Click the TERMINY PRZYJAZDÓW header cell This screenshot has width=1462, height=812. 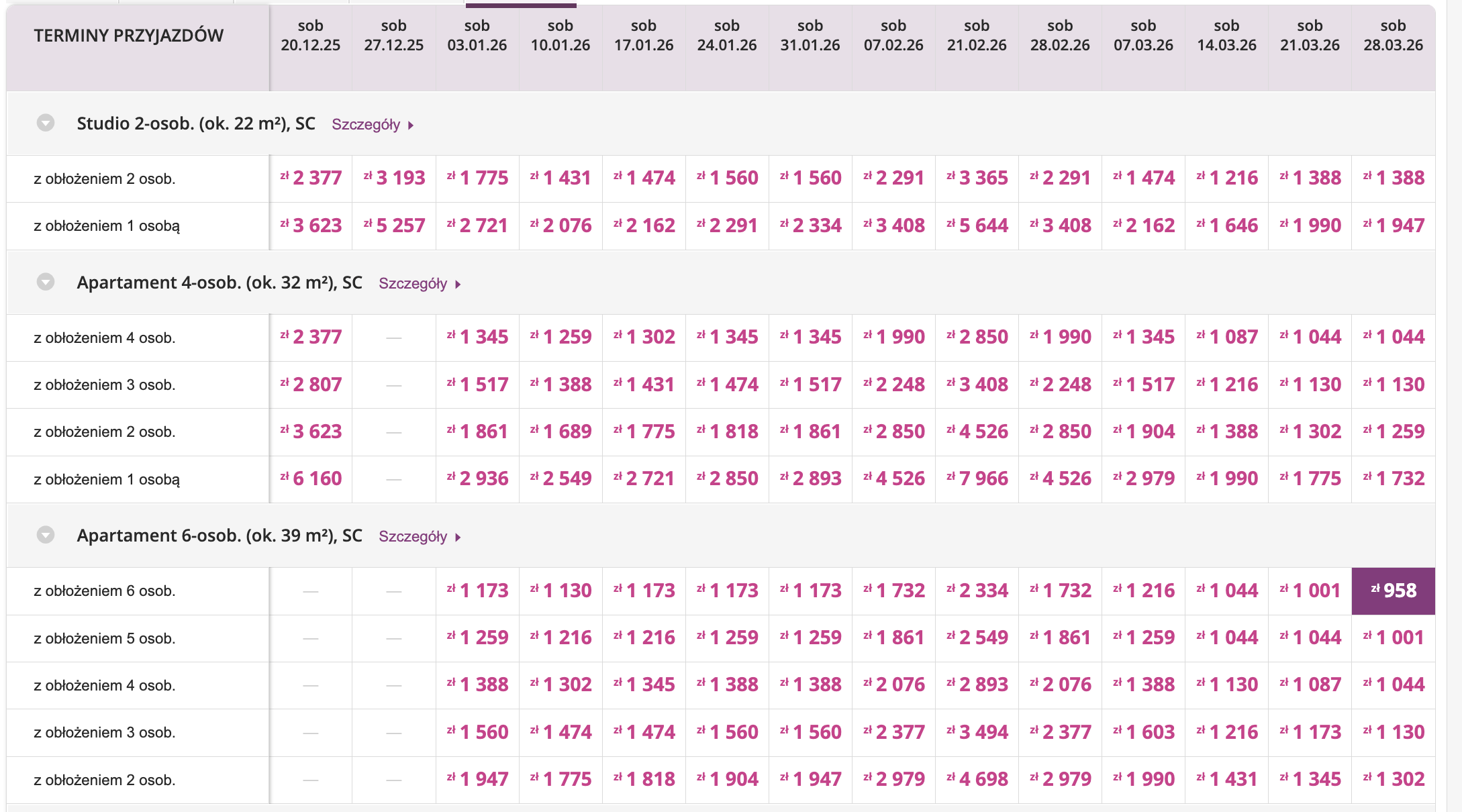129,36
